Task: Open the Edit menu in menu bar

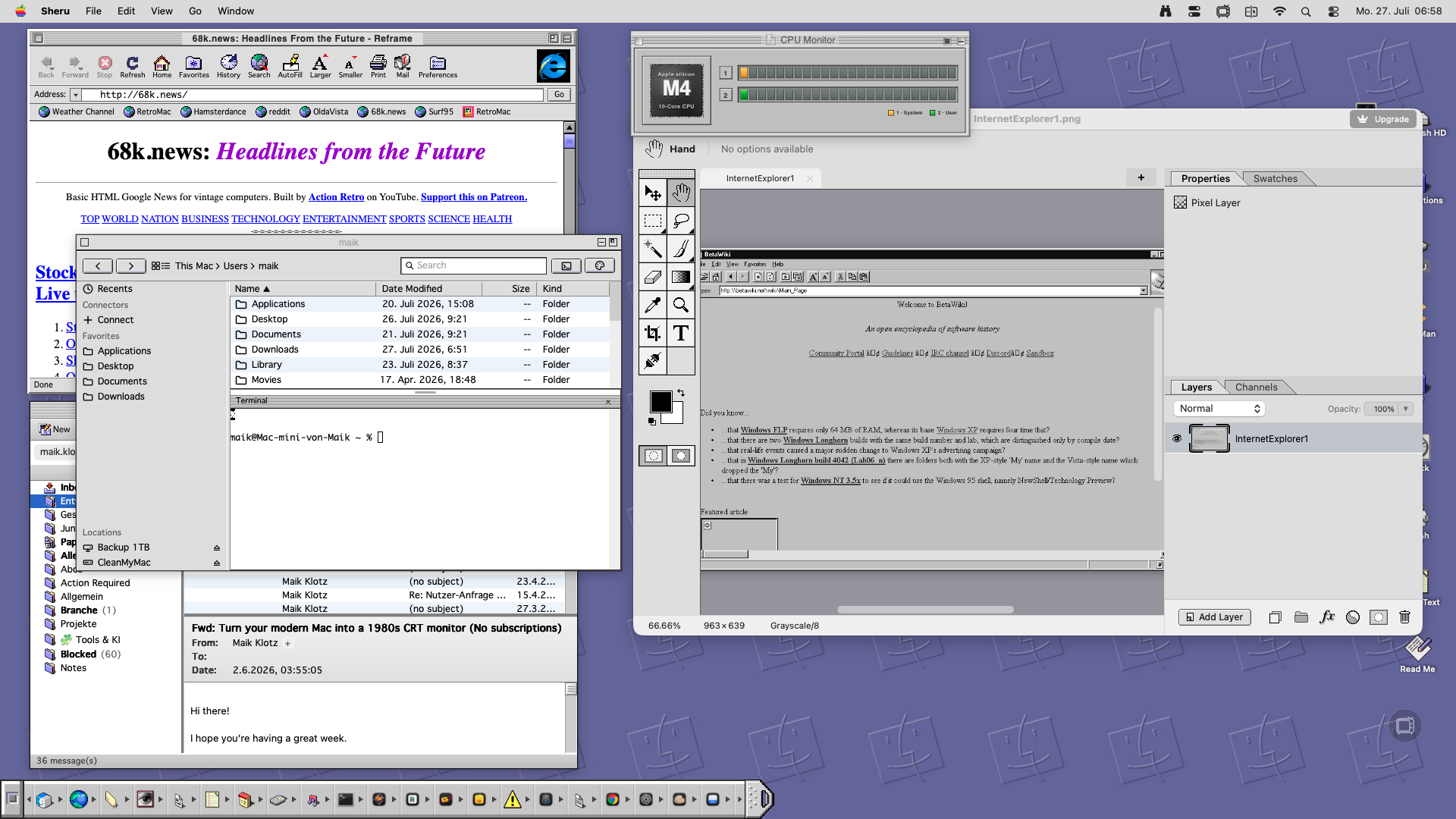Action: [126, 11]
